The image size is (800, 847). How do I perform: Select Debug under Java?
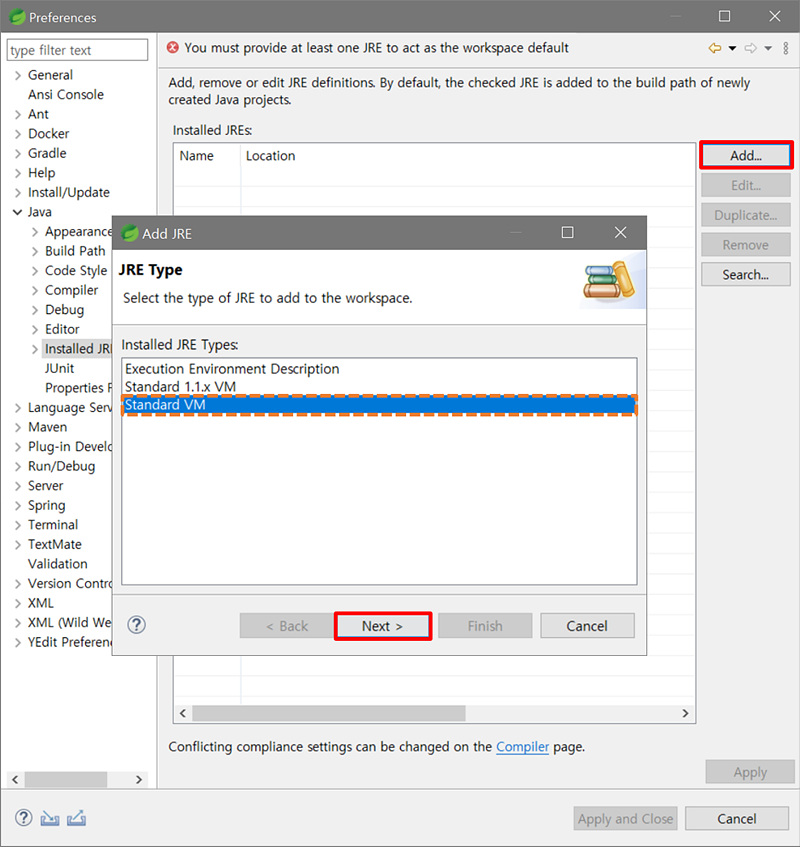point(64,310)
